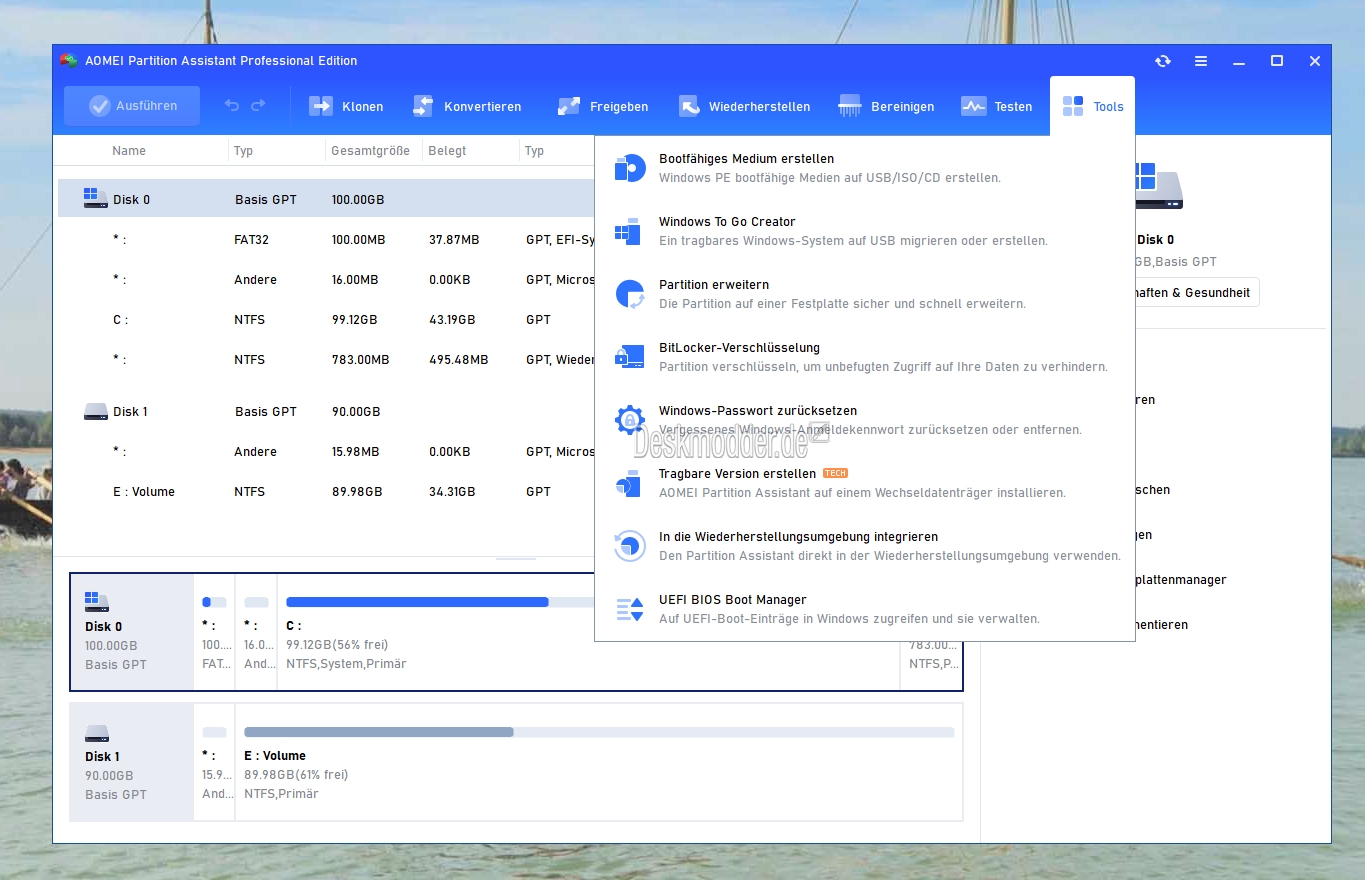Screen dimensions: 1365x880
Task: Open the Testen toolbar icon
Action: tap(973, 106)
